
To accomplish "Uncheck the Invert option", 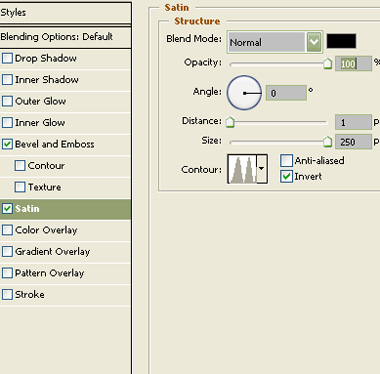I will click(286, 176).
